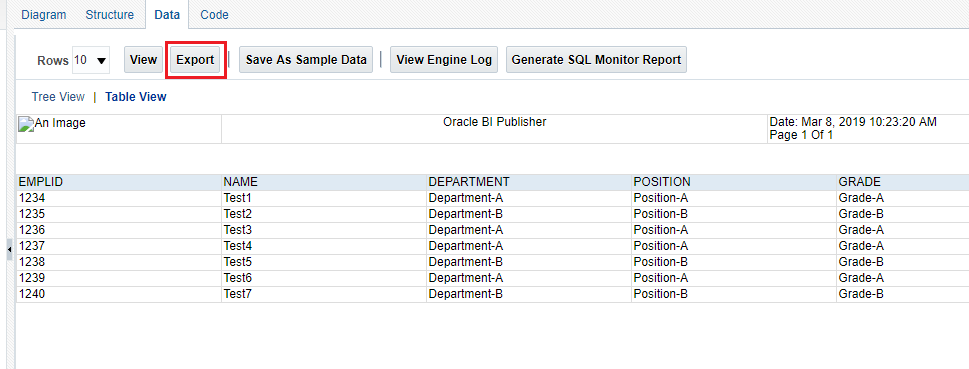Select employee ID 1240 cell
The image size is (969, 369).
(119, 294)
